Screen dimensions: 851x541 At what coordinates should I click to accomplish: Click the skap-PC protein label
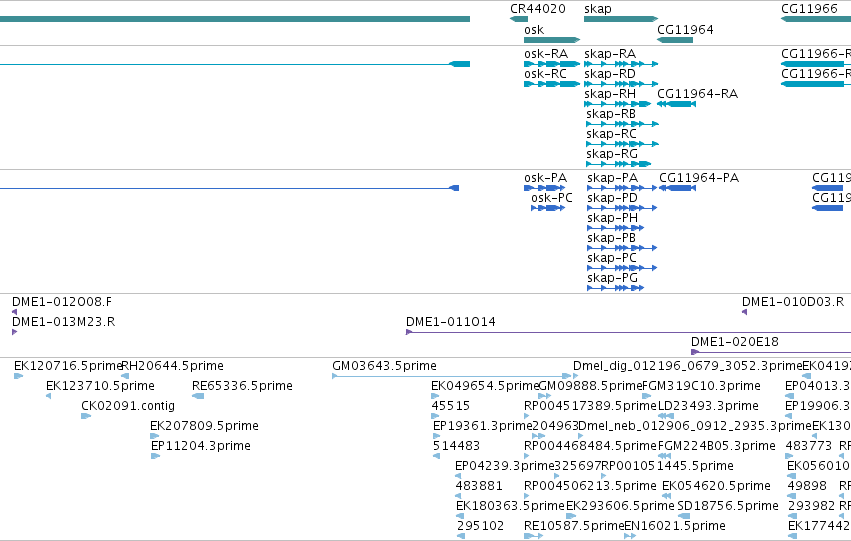pos(612,258)
